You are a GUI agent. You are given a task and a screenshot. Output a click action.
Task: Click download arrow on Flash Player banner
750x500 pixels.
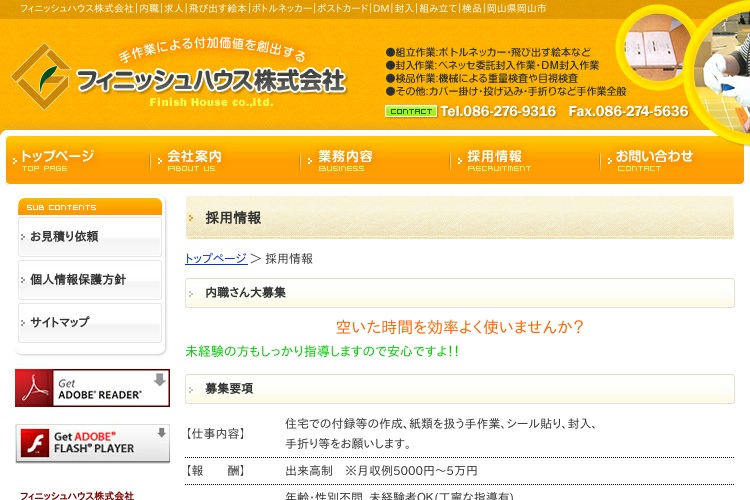tap(161, 433)
